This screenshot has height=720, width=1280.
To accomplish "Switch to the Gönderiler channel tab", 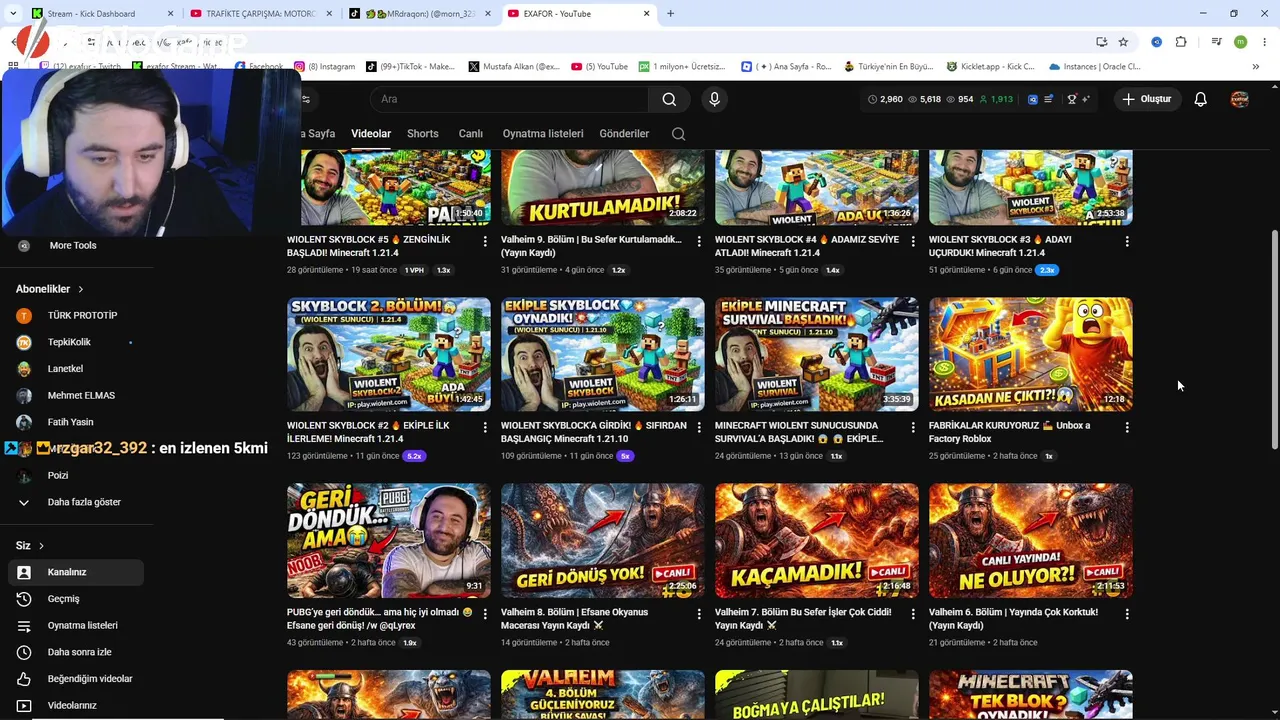I will pos(624,134).
